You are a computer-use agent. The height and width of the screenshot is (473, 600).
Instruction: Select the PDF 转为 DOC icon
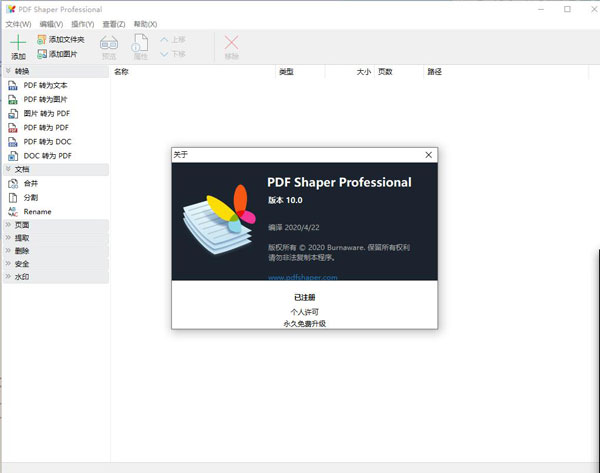tap(13, 142)
